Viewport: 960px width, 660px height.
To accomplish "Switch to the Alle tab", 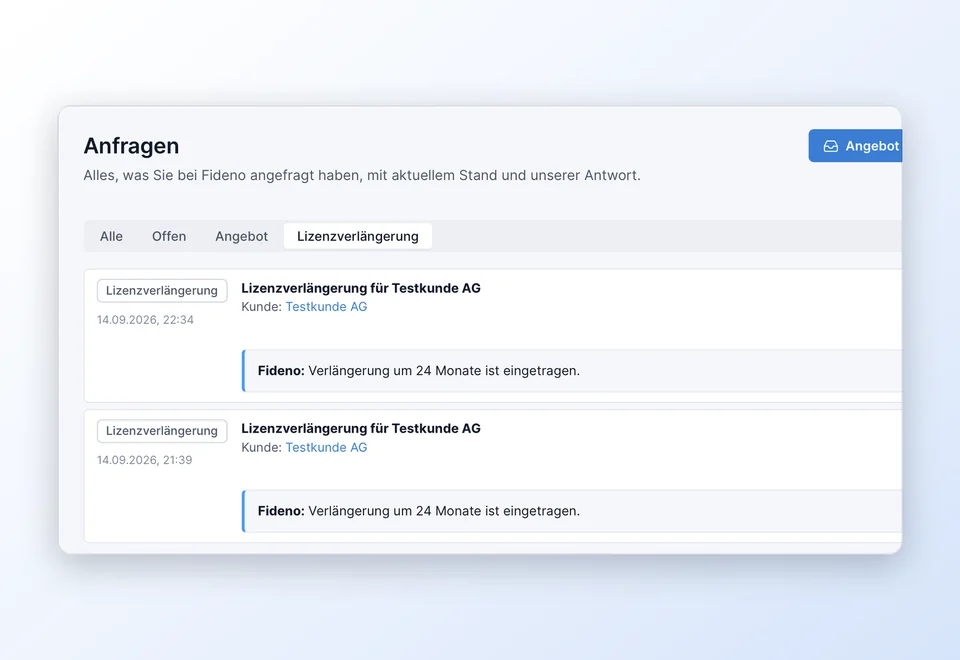I will point(111,236).
